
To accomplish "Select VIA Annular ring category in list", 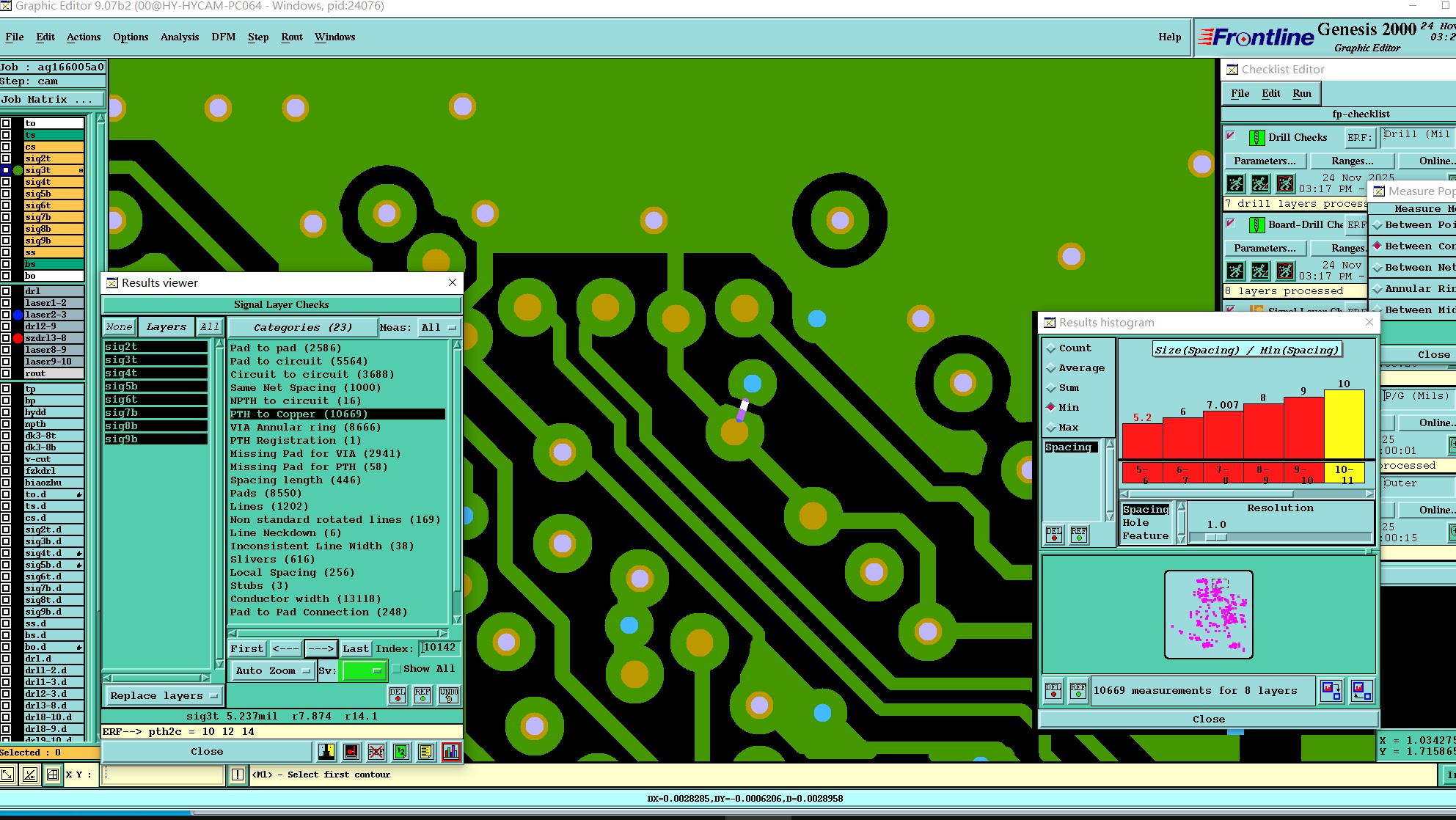I will 305,428.
